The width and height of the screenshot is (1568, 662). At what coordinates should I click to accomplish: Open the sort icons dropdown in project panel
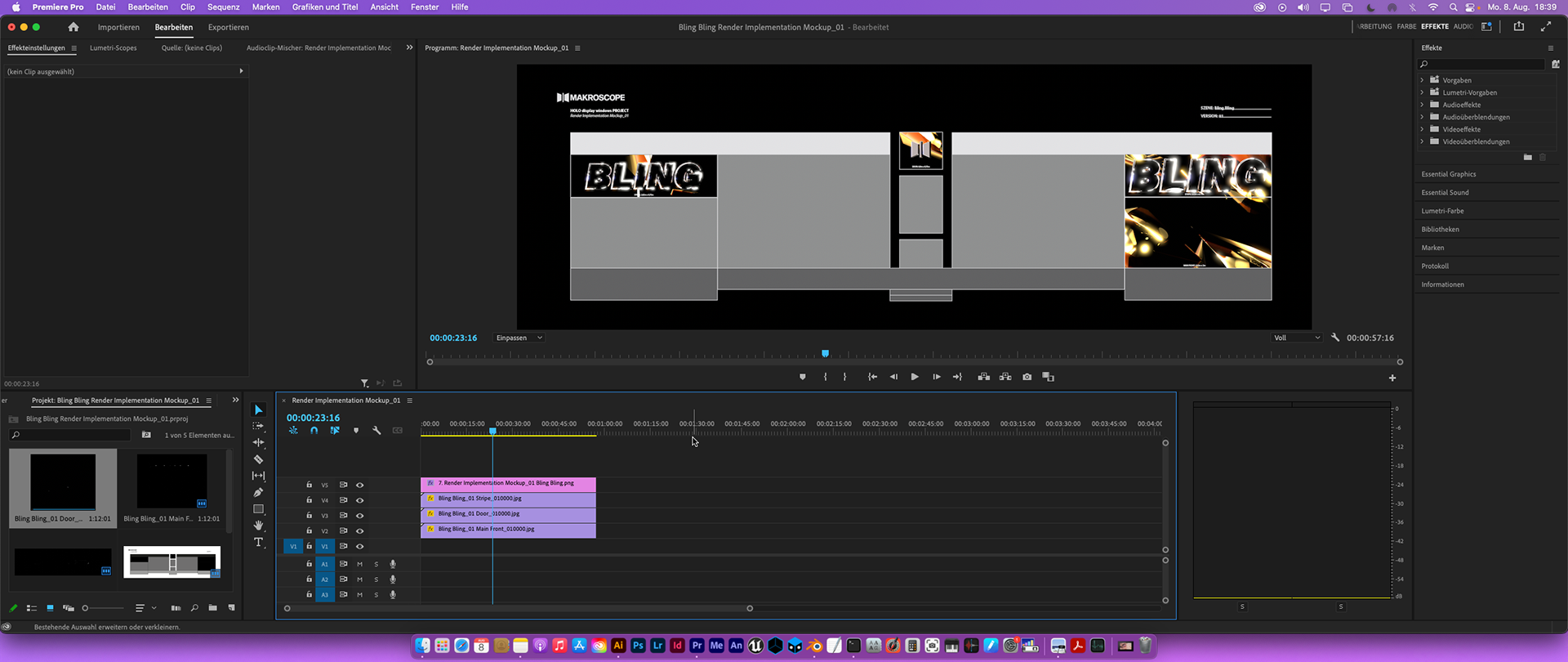coord(145,608)
